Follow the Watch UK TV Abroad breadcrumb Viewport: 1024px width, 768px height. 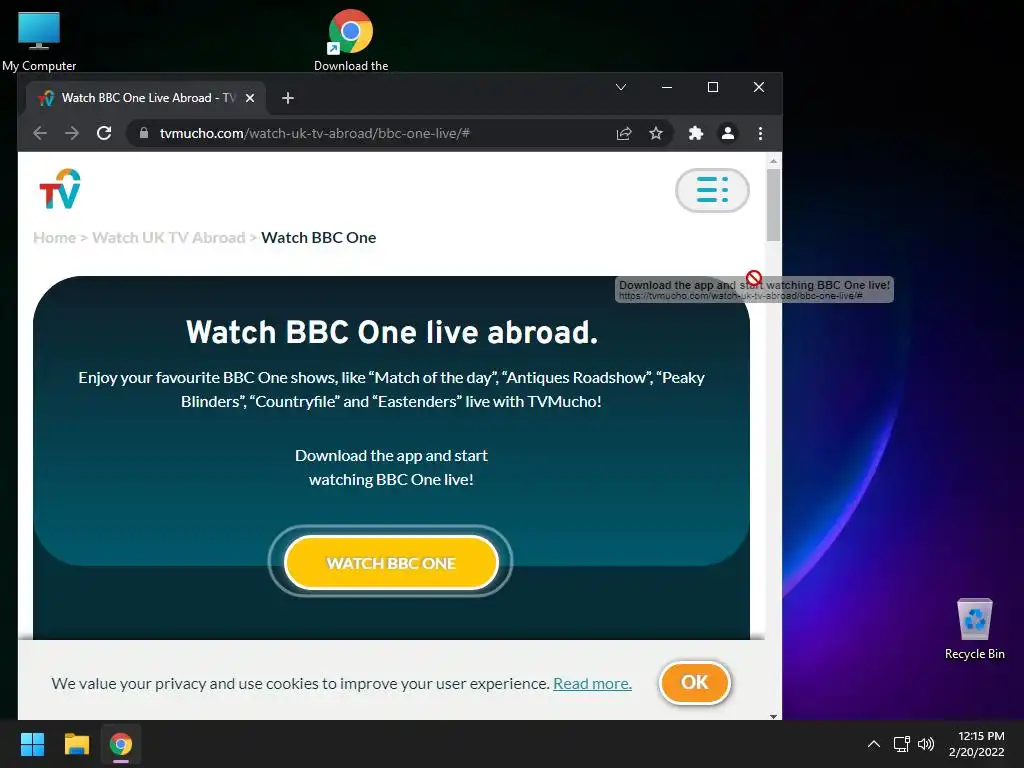click(168, 238)
